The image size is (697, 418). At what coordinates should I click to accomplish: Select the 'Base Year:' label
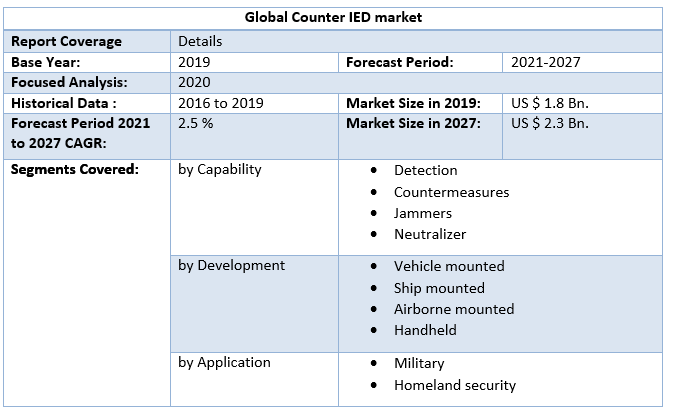coord(45,62)
